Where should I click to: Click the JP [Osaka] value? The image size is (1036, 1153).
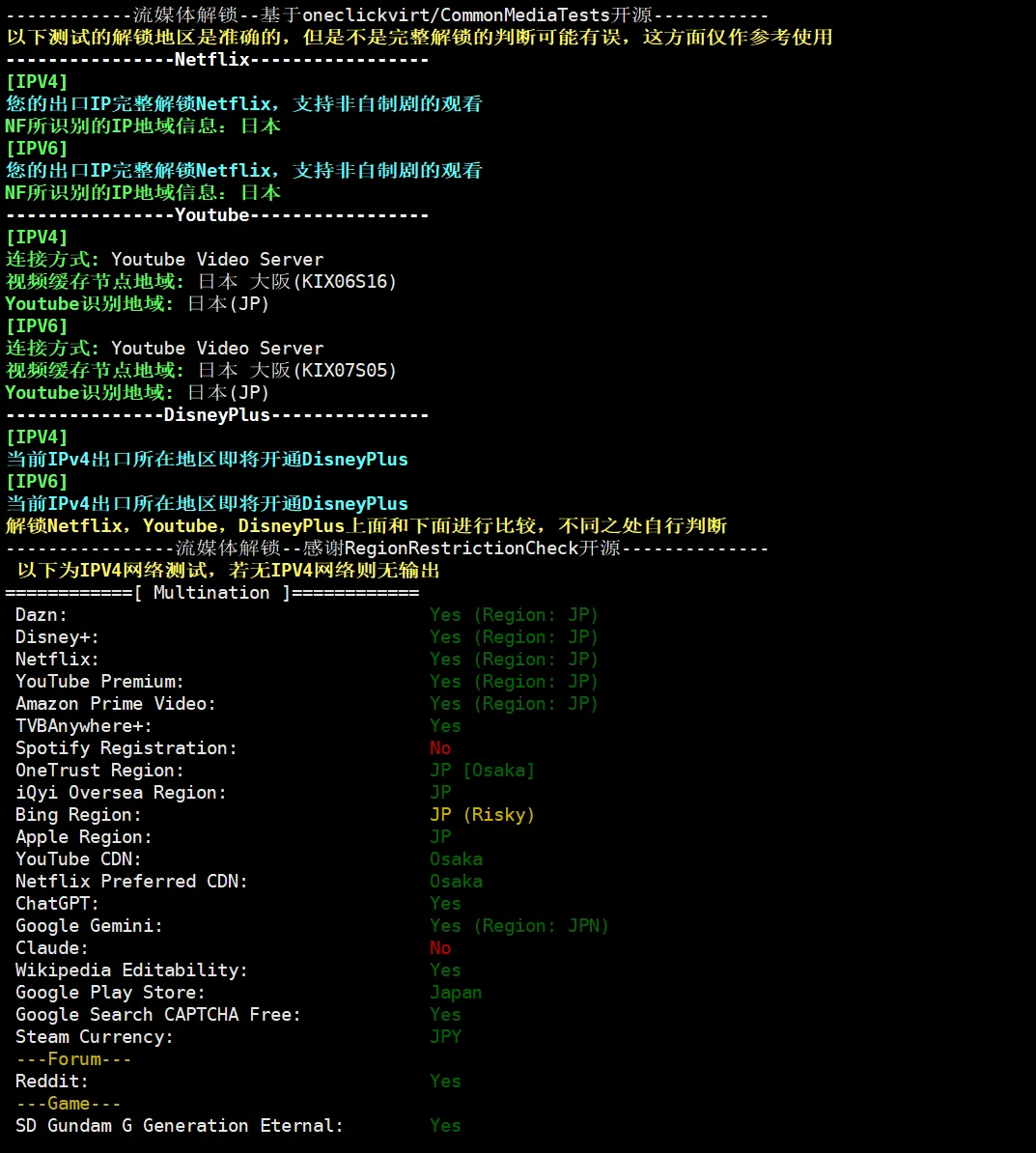(483, 770)
